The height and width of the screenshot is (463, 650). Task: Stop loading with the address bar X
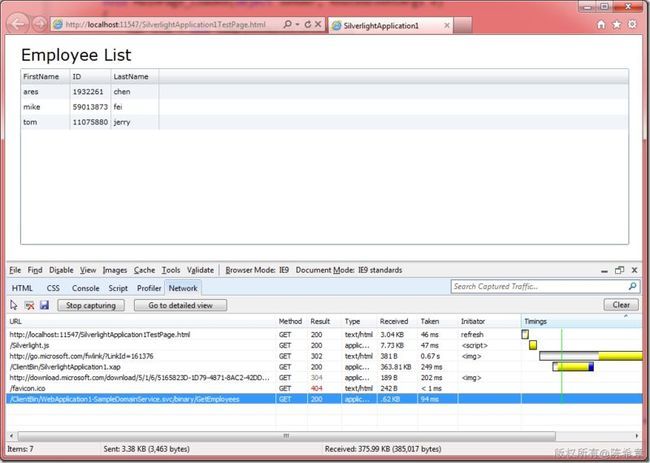[x=318, y=24]
